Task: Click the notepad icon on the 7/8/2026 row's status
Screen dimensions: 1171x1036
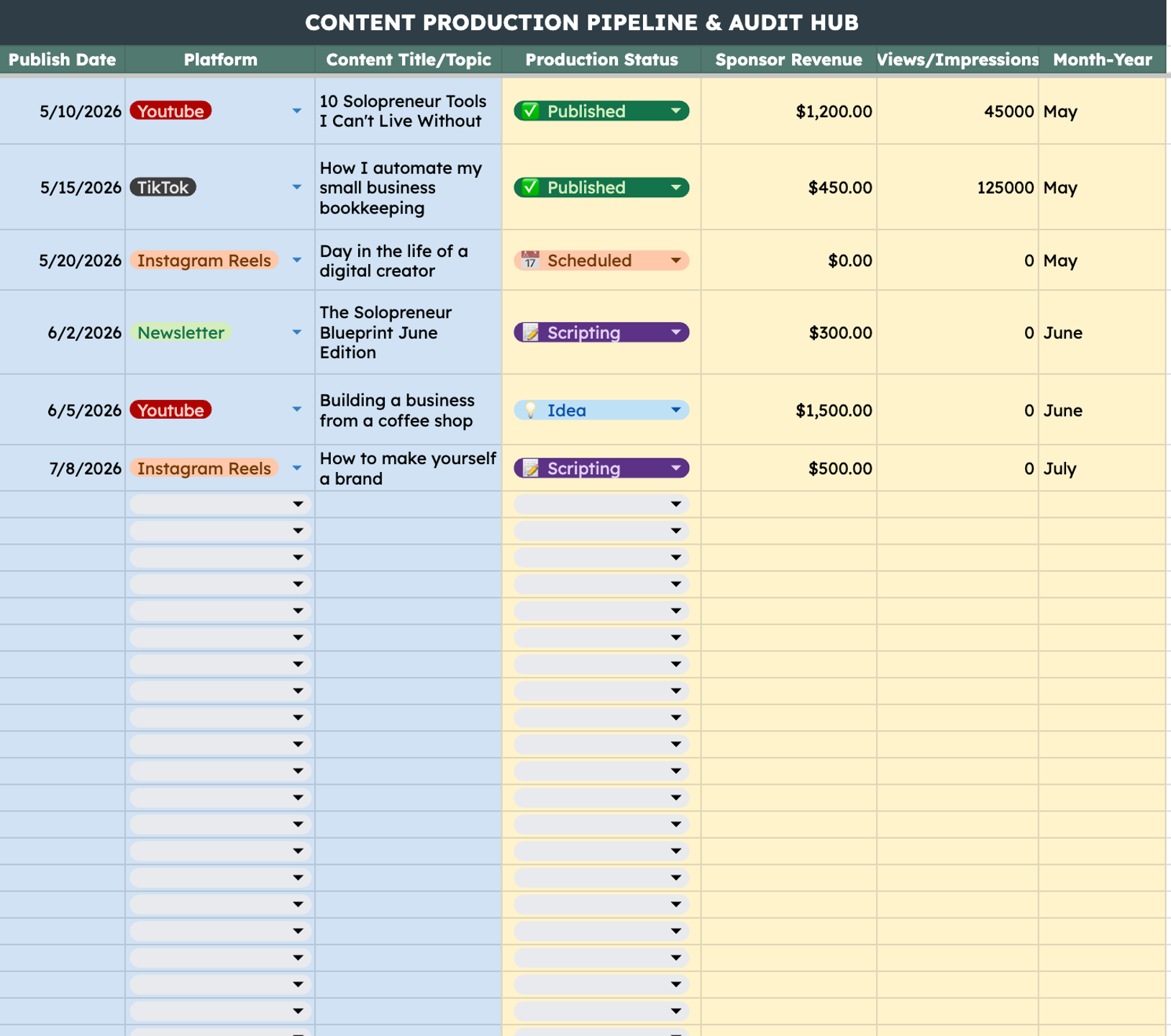Action: point(530,468)
